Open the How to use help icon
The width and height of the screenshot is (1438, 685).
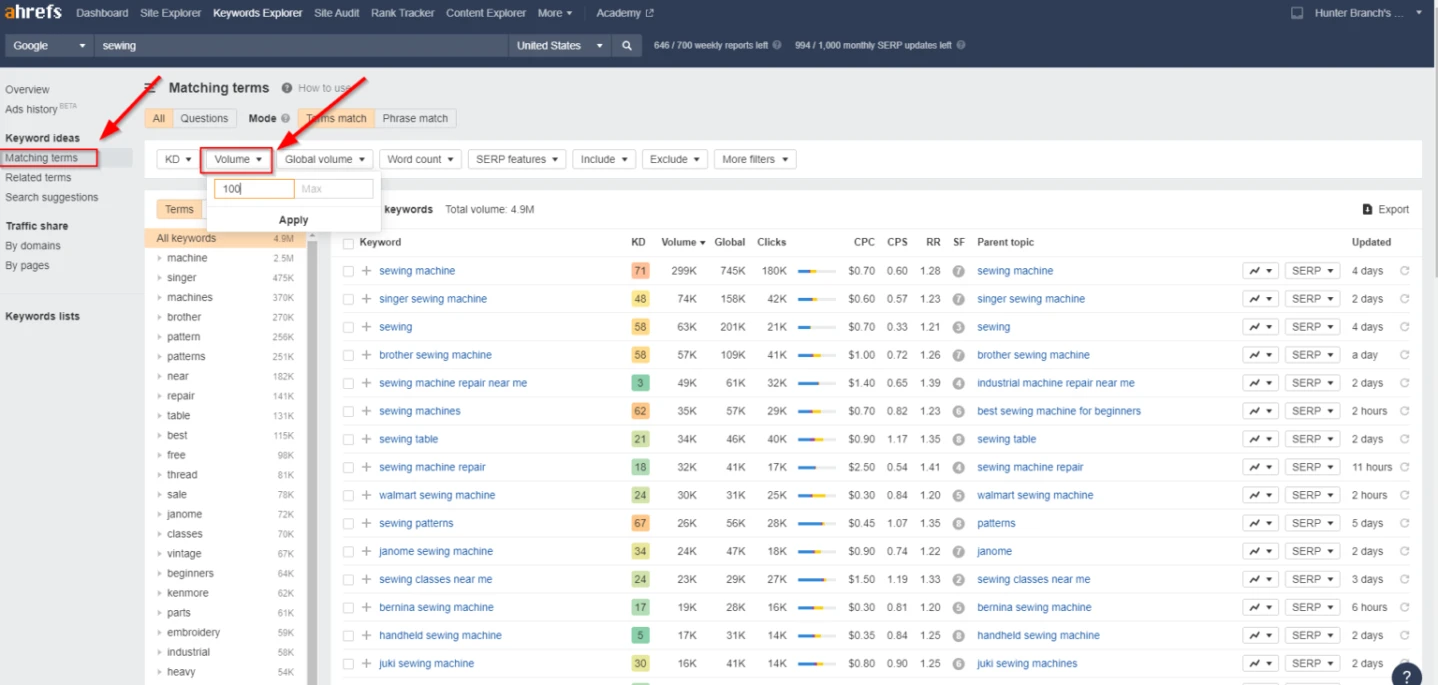287,88
